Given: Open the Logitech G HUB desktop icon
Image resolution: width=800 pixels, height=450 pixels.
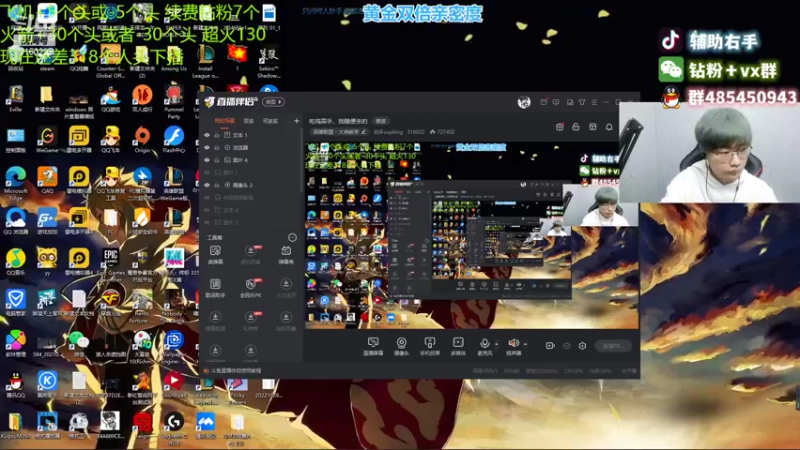Looking at the screenshot, I should [174, 429].
